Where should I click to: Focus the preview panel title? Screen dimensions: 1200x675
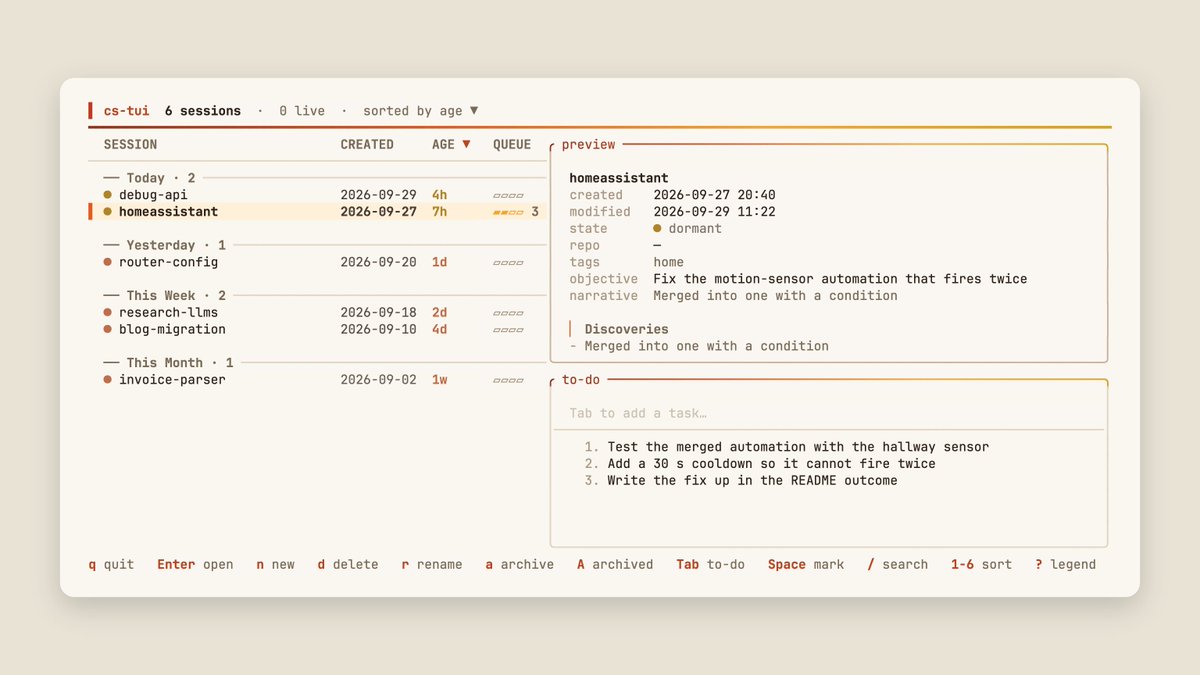(588, 145)
